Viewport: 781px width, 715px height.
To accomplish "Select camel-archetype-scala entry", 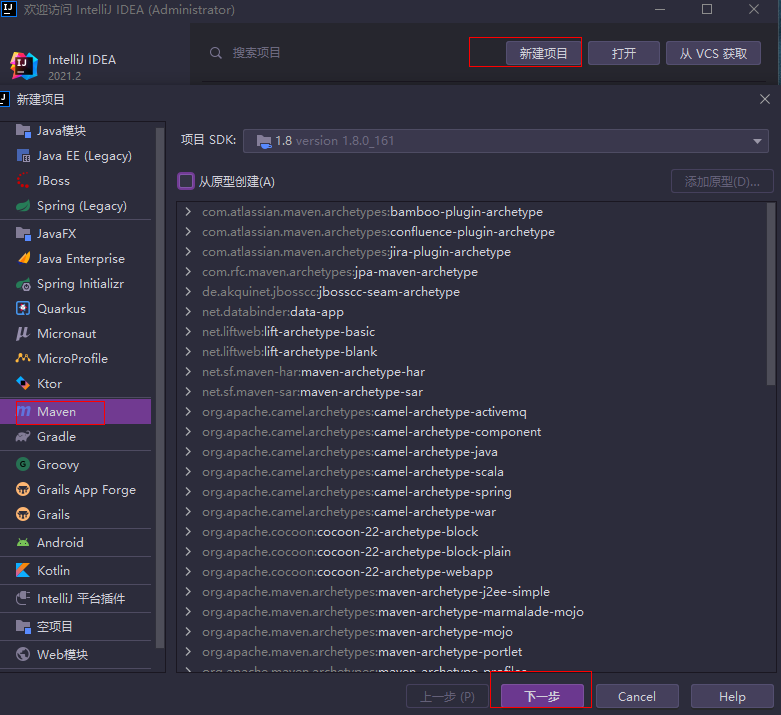I will (353, 471).
